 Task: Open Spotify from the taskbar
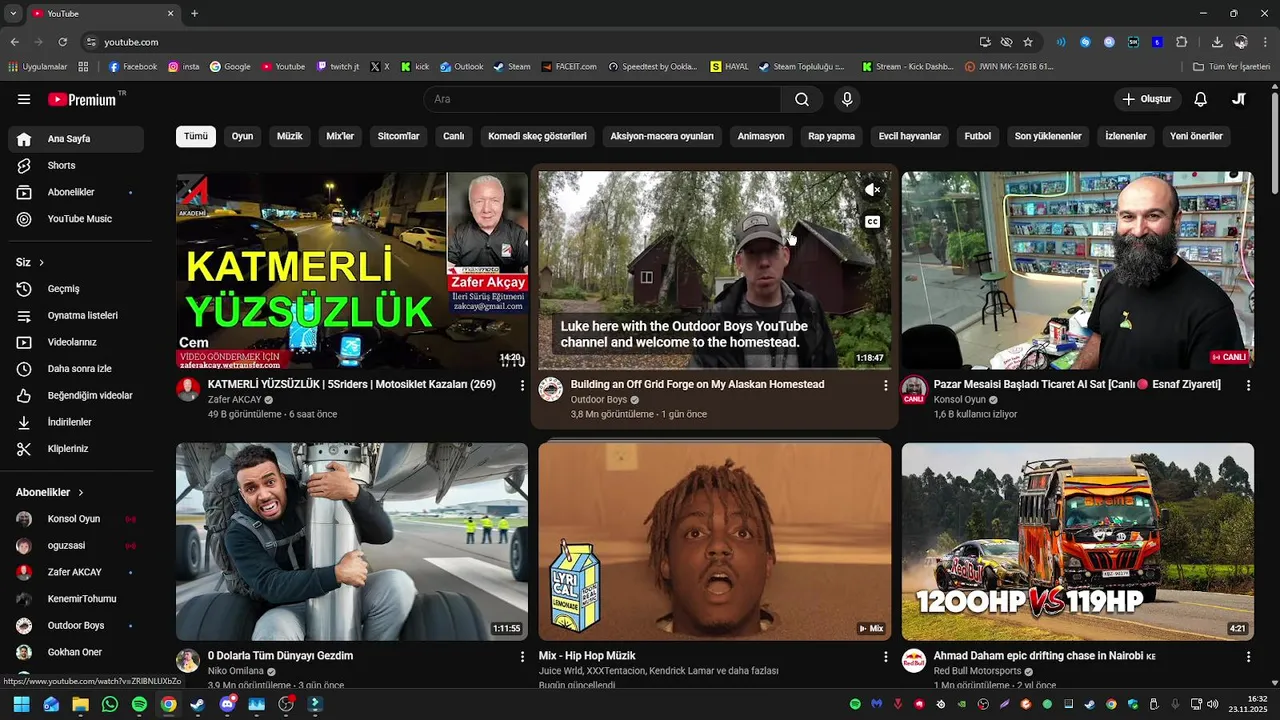coord(139,704)
